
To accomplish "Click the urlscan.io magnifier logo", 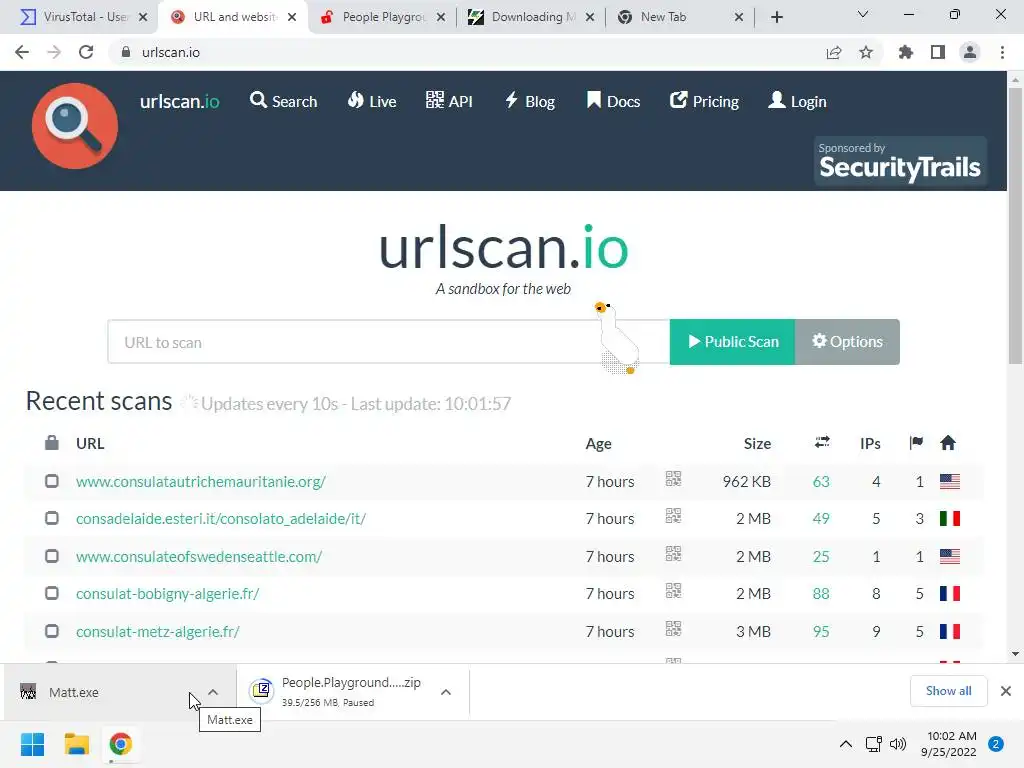I will (75, 126).
